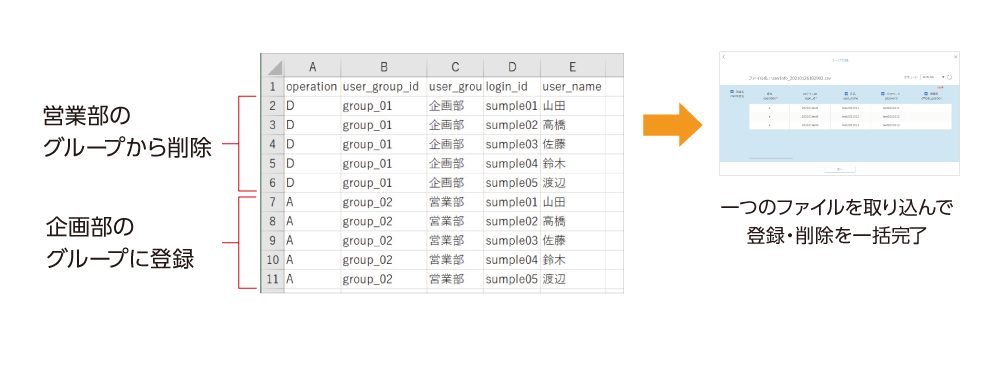
Task: Click the operation header cell A1
Action: 312,86
